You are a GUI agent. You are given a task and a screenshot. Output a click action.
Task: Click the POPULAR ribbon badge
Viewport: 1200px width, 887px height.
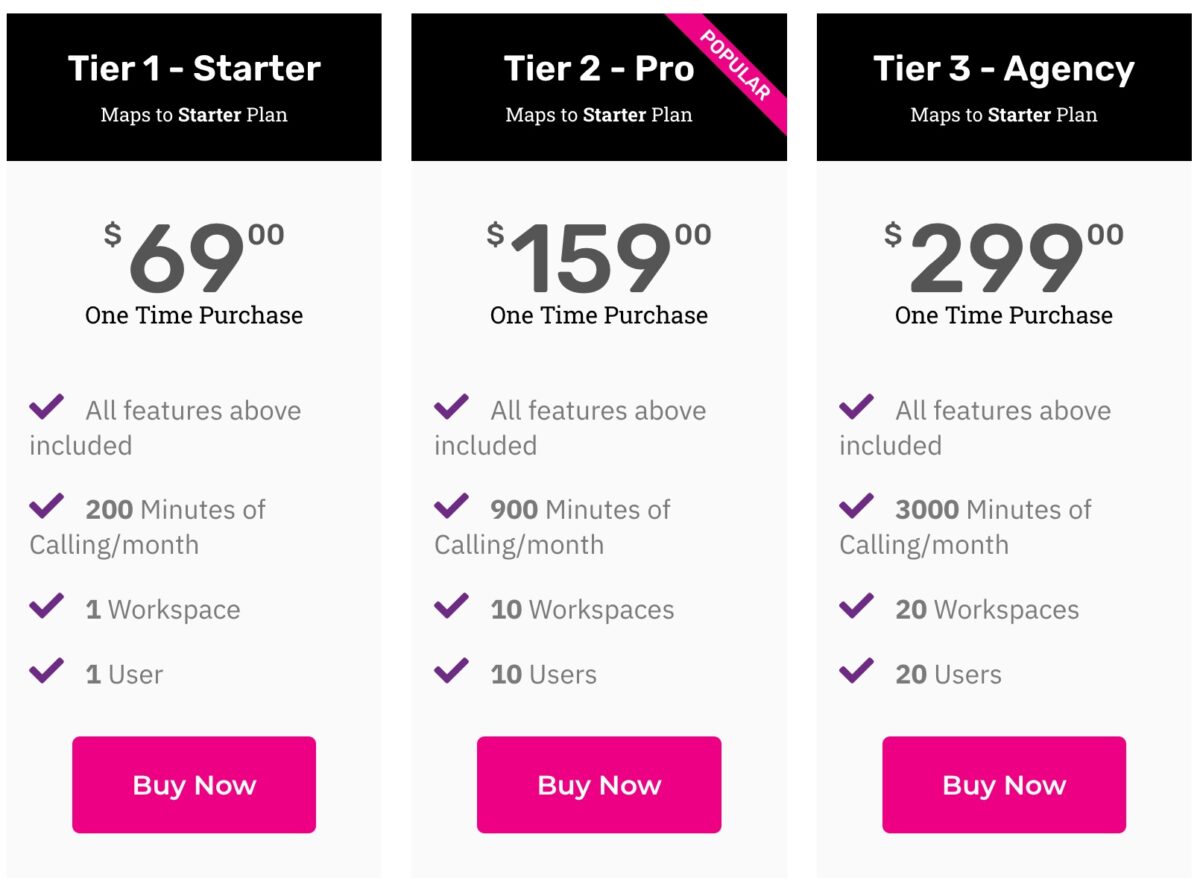tap(736, 66)
